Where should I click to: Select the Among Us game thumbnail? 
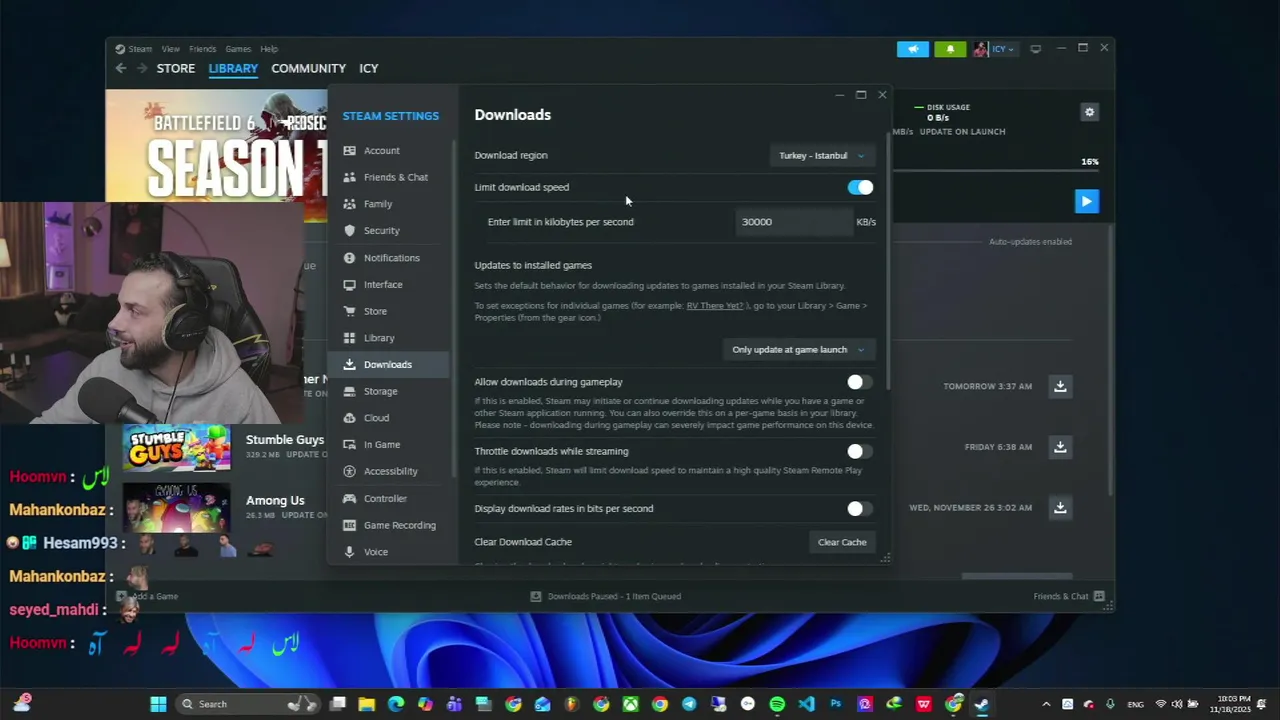point(177,508)
